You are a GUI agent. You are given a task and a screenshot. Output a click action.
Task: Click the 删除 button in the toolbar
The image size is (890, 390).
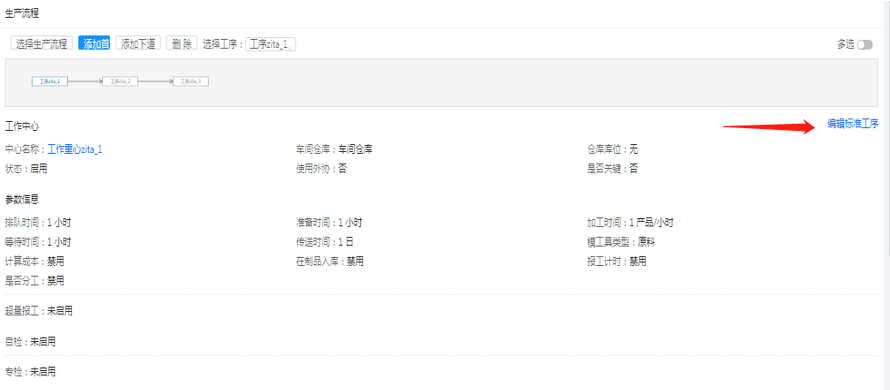[x=182, y=44]
